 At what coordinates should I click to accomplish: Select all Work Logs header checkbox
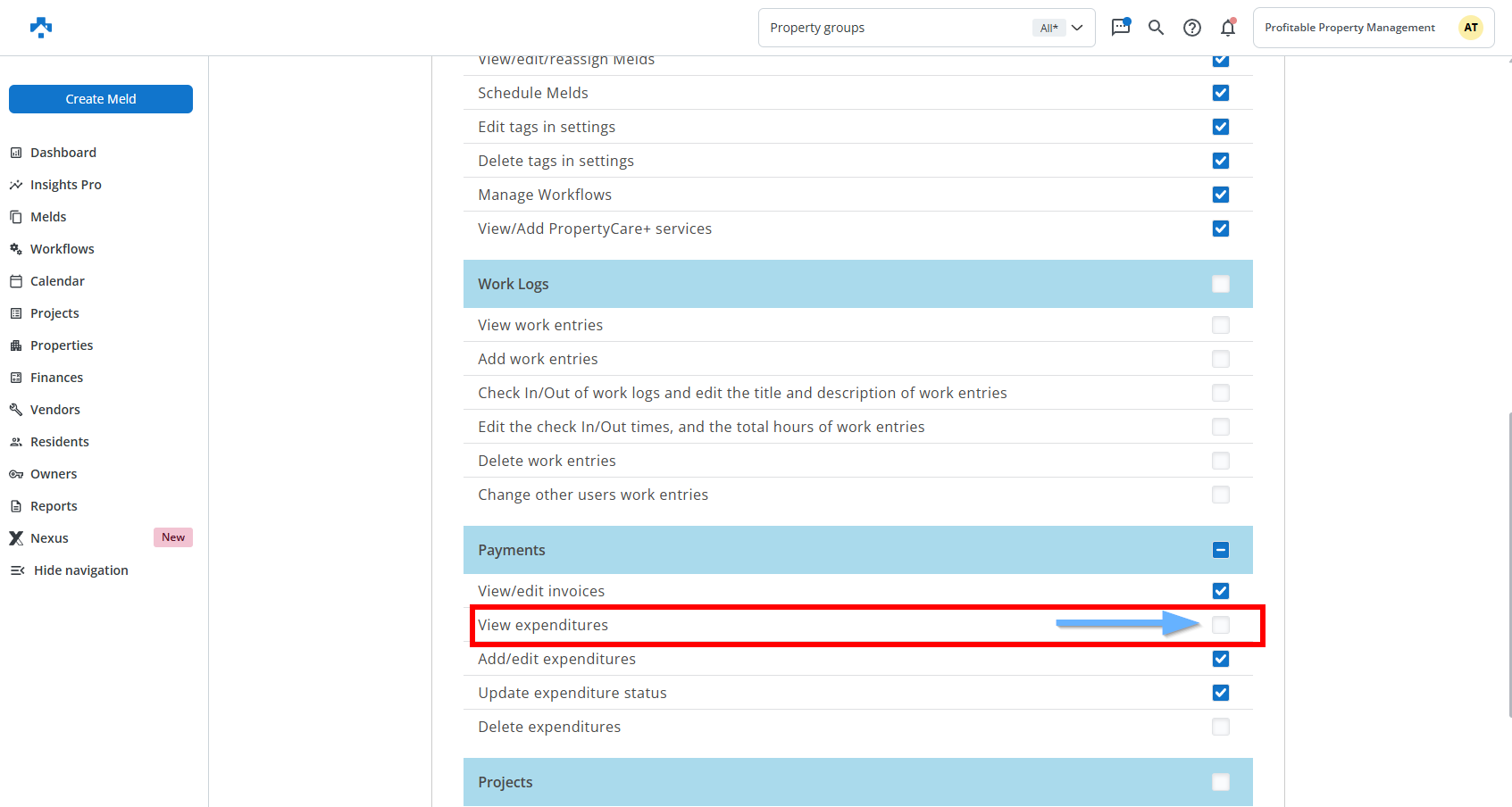tap(1220, 284)
